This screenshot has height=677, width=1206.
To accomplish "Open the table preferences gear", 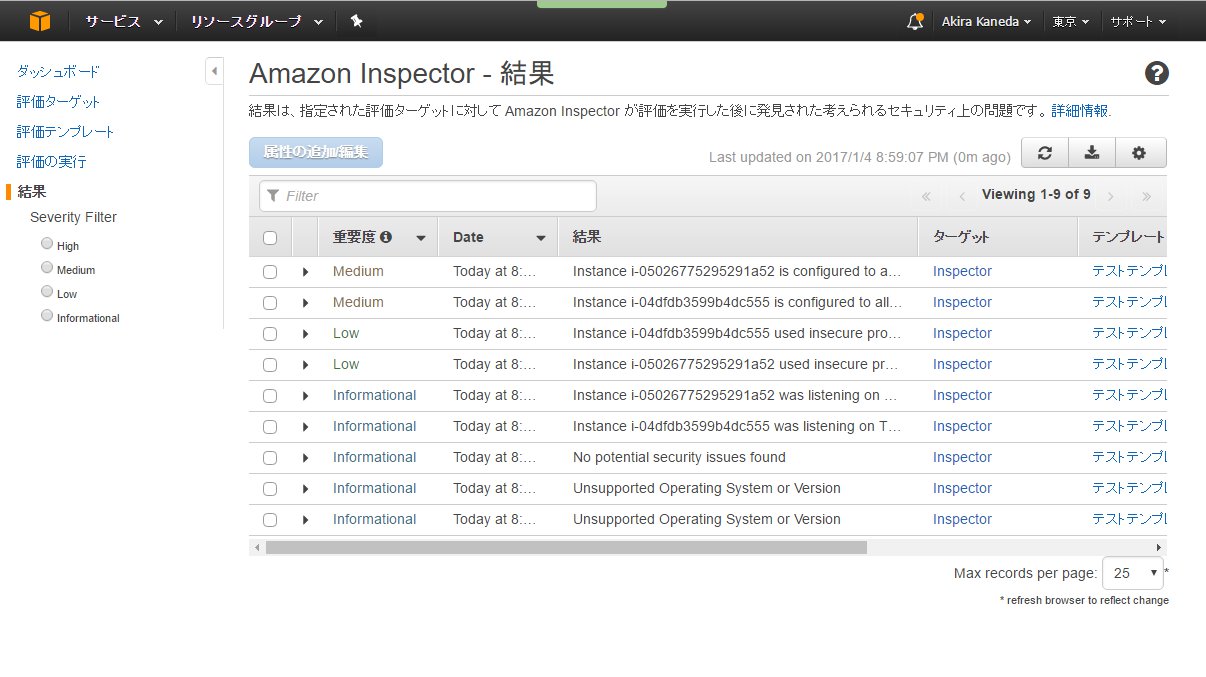I will pyautogui.click(x=1140, y=152).
